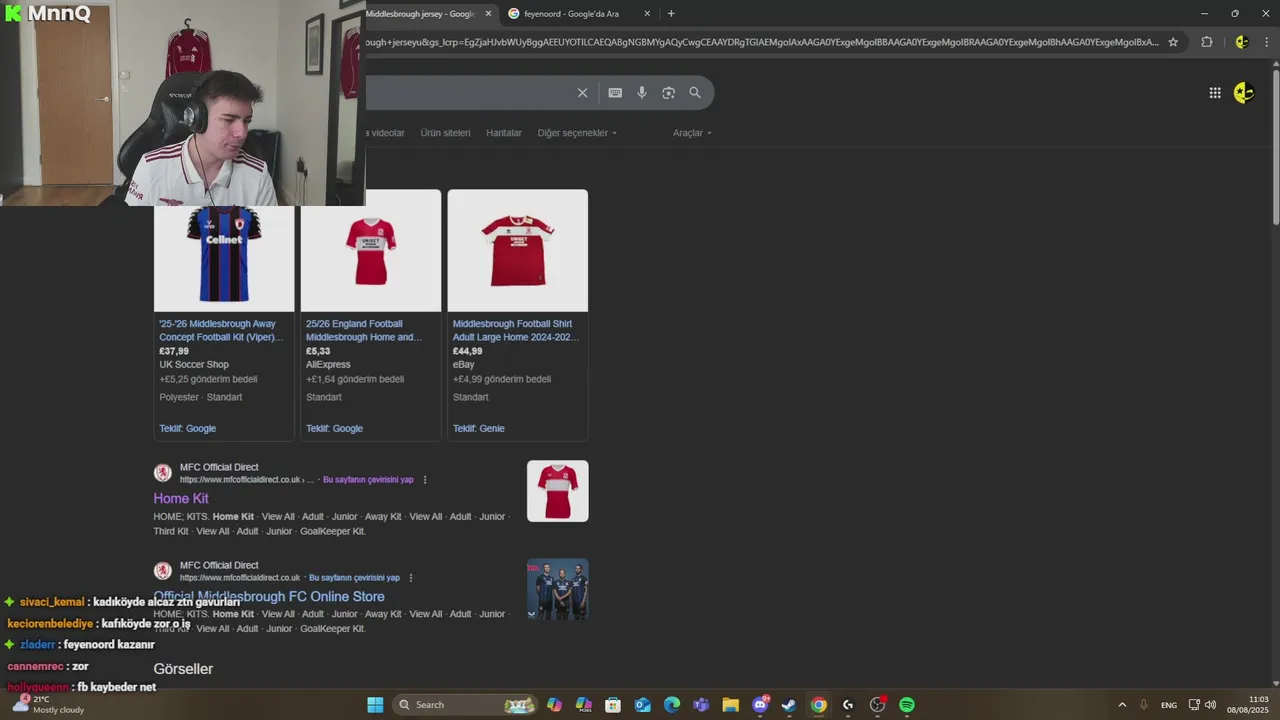Open 25/26 England Football Middlesbrough Home link
Screen dimensions: 1280x720
(x=364, y=331)
